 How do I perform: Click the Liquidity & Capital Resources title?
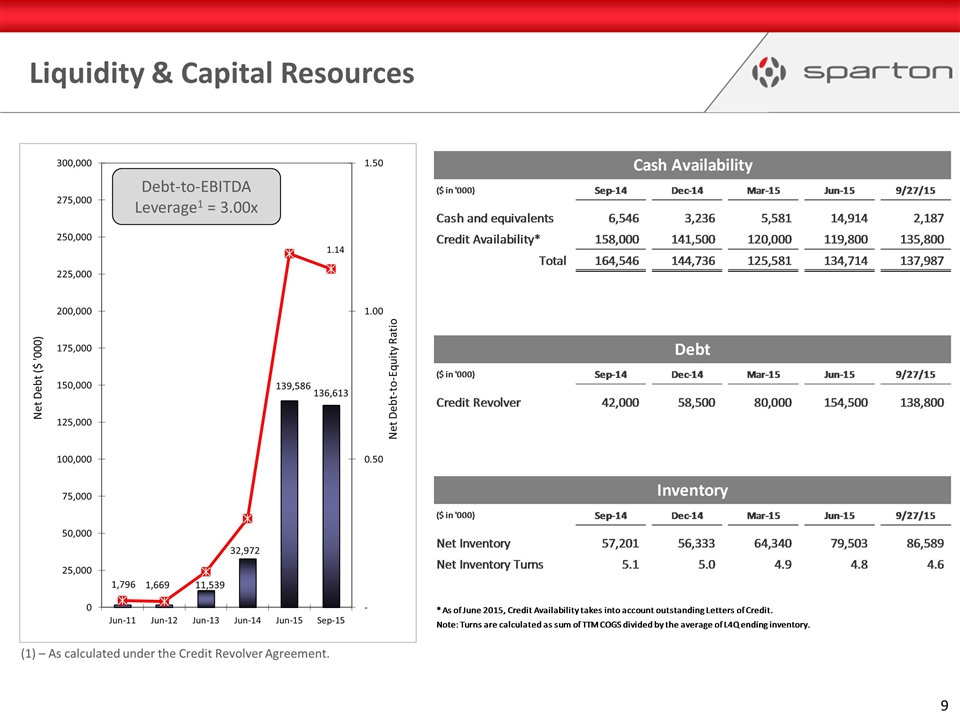tap(221, 73)
